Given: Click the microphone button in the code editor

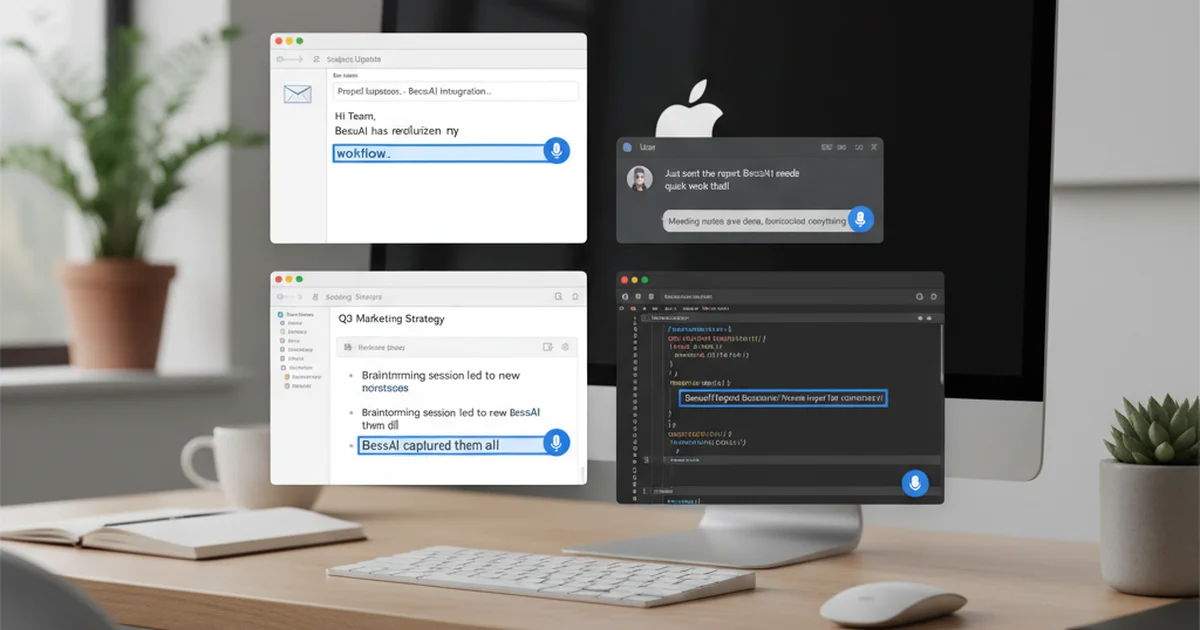Looking at the screenshot, I should (x=913, y=485).
